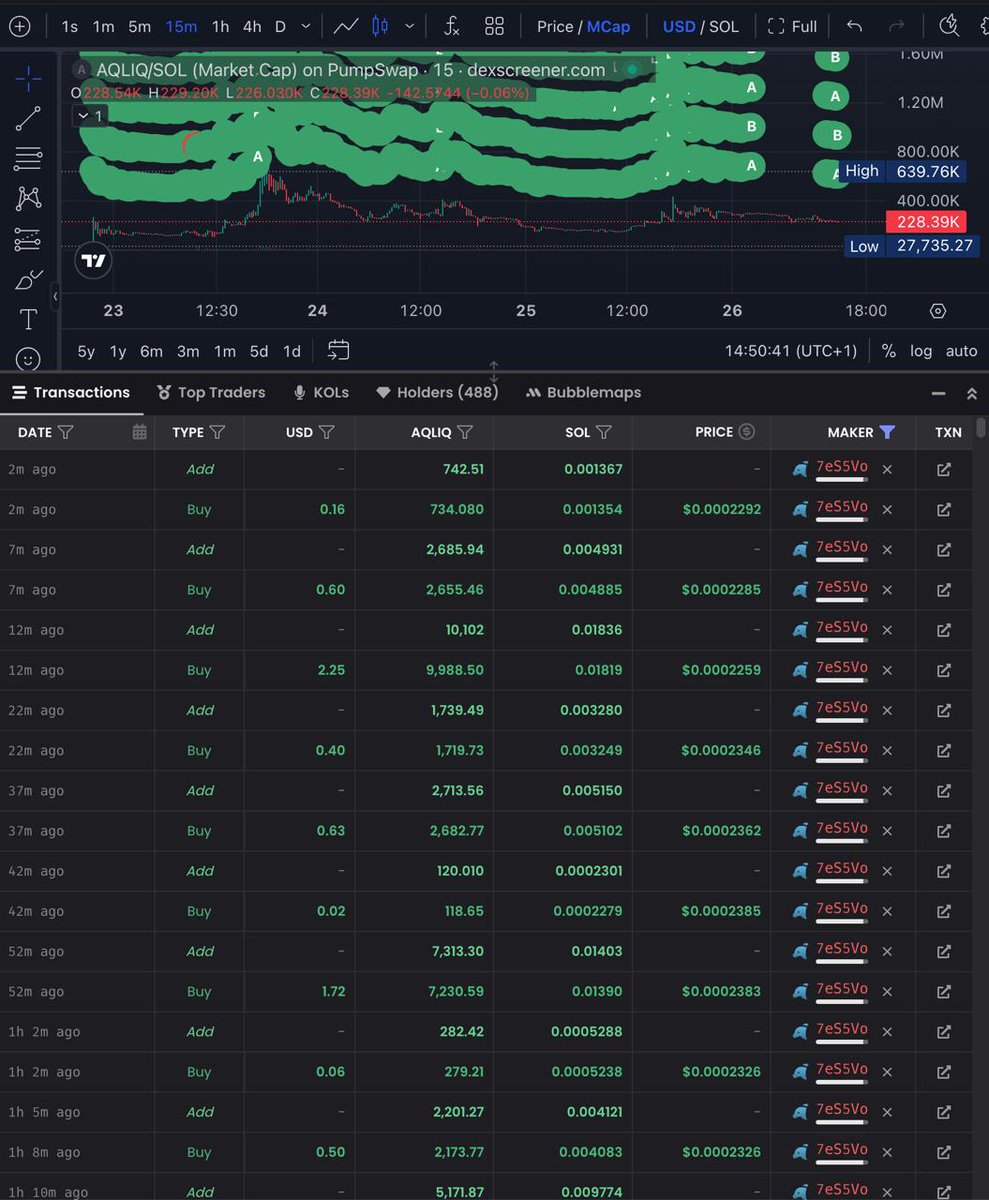Select the trend line drawing tool
This screenshot has height=1200, width=989.
pyautogui.click(x=29, y=118)
